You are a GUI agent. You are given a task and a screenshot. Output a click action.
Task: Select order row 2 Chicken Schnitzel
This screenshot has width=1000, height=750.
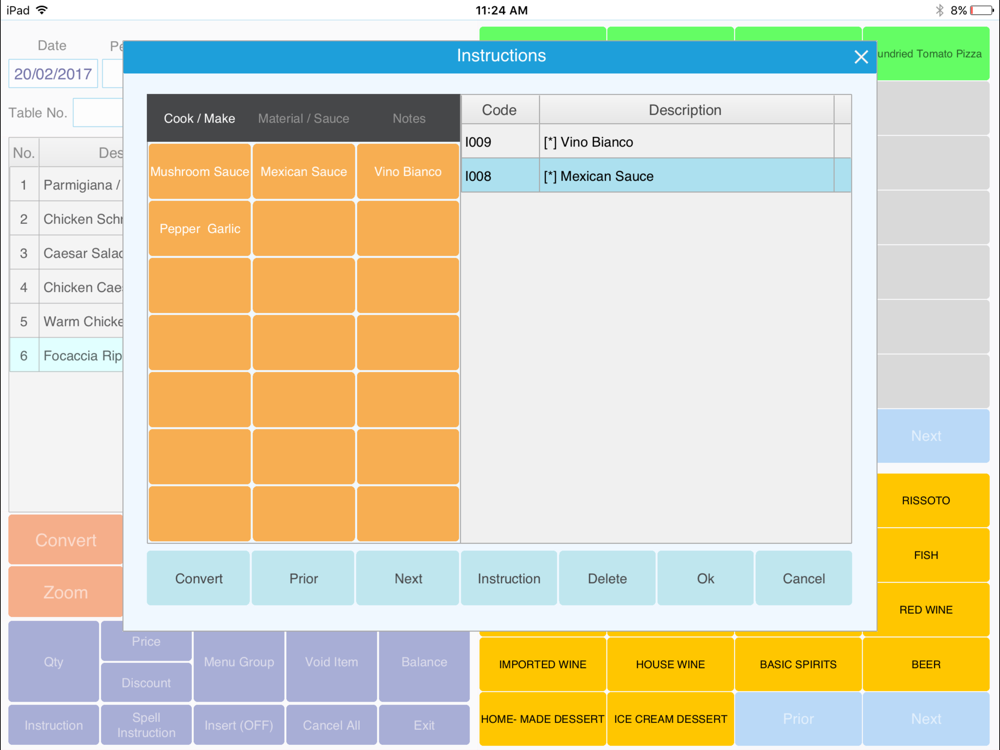[66, 219]
